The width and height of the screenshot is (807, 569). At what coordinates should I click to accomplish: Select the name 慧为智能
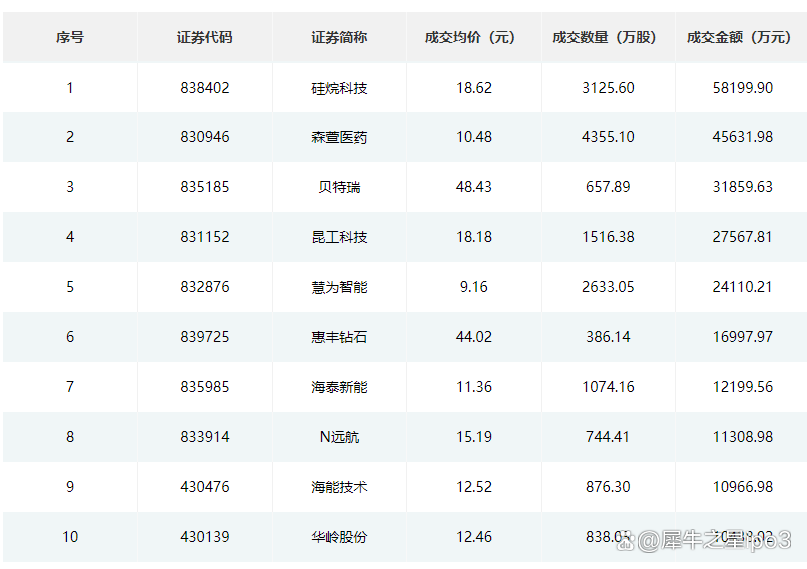[x=339, y=287]
